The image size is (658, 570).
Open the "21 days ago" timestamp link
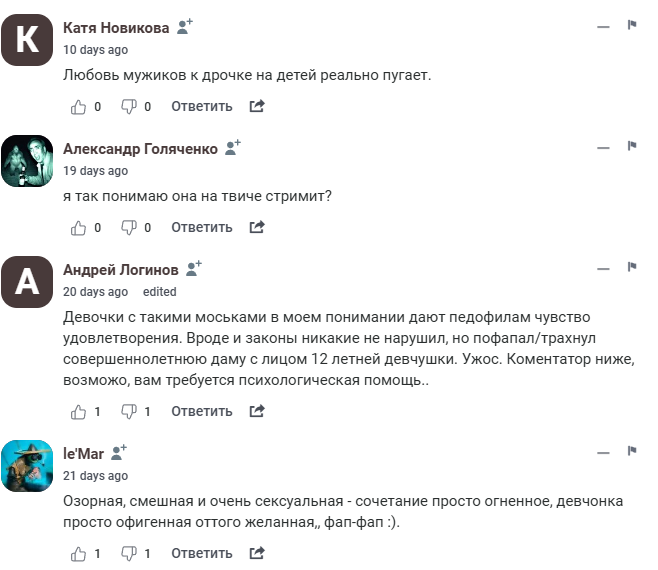[95, 475]
